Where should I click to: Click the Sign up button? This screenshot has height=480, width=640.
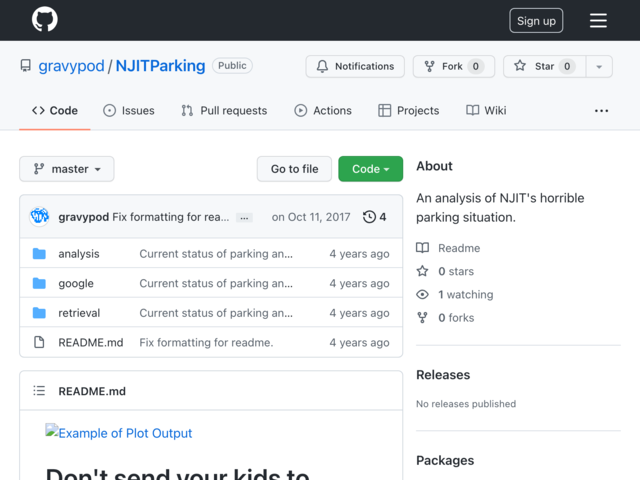tap(536, 20)
